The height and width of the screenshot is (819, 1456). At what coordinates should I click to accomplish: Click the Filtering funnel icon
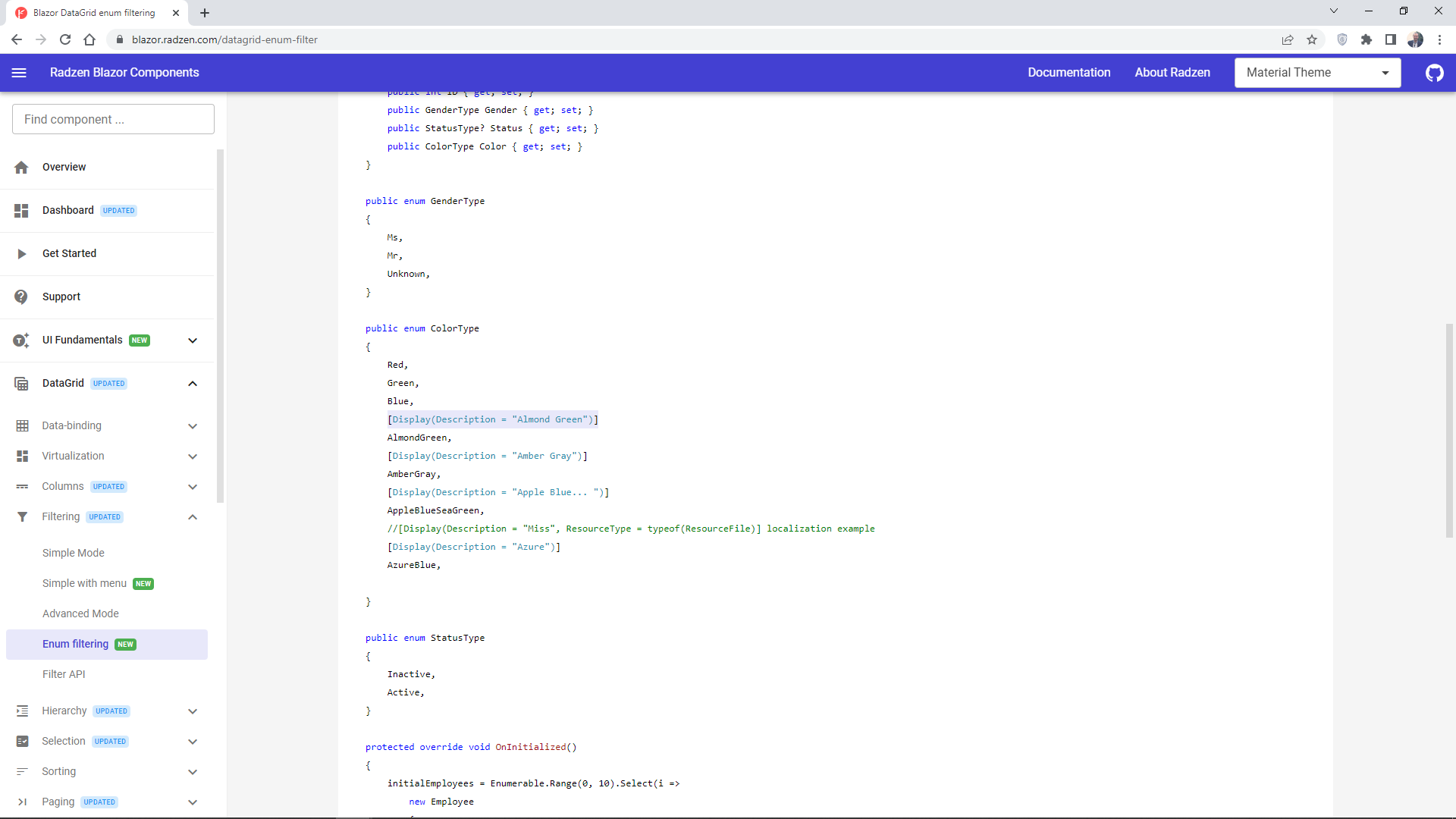pos(21,516)
